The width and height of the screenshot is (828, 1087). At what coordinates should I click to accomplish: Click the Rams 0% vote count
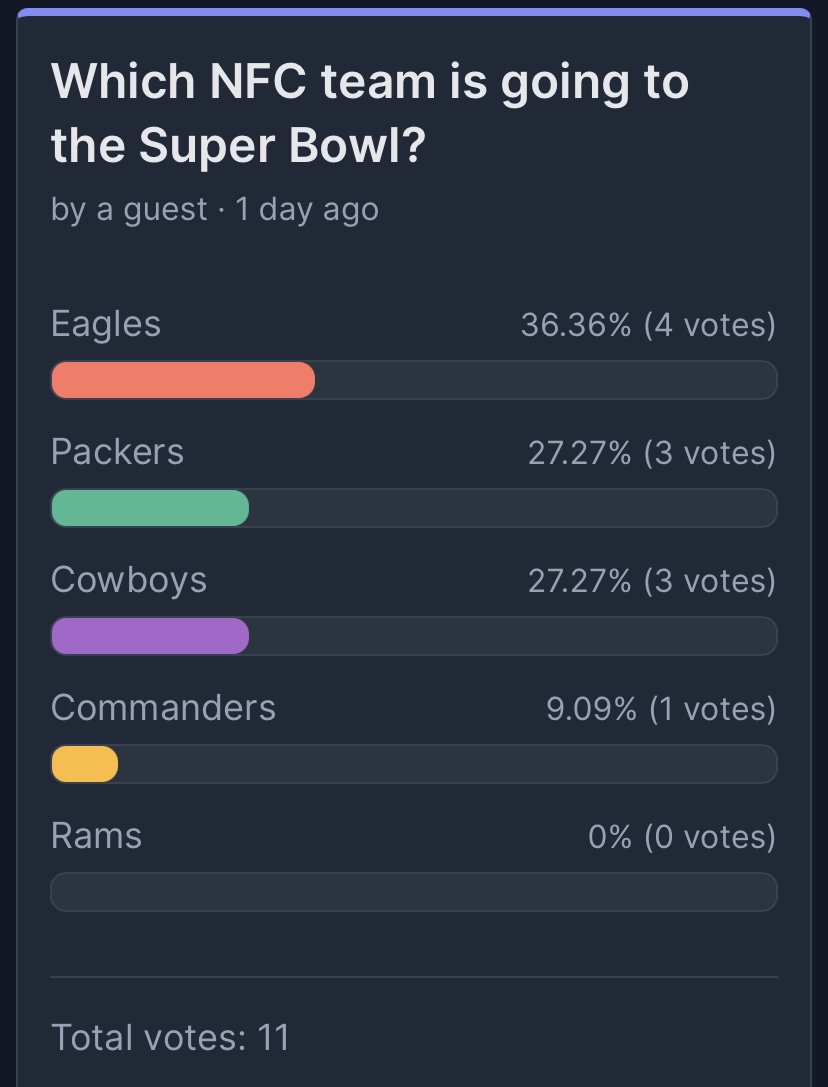[x=682, y=837]
